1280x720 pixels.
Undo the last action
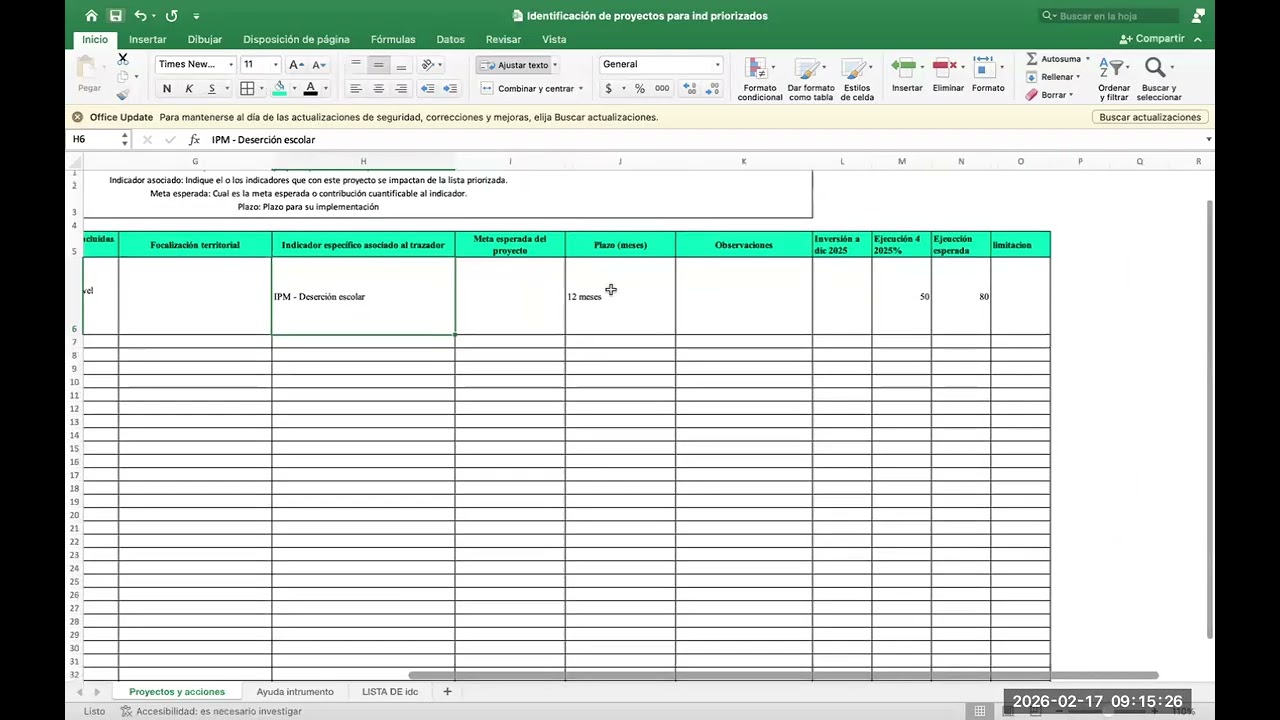tap(140, 16)
